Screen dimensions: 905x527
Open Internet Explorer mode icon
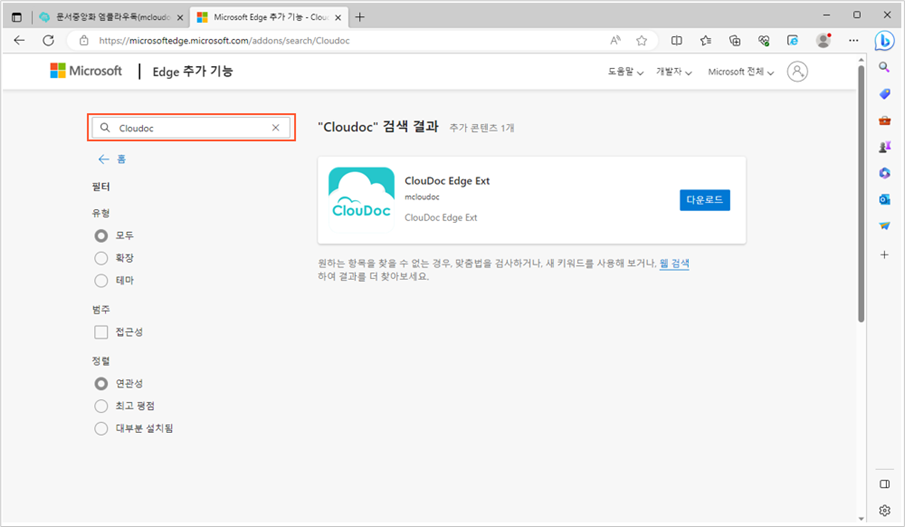point(792,40)
